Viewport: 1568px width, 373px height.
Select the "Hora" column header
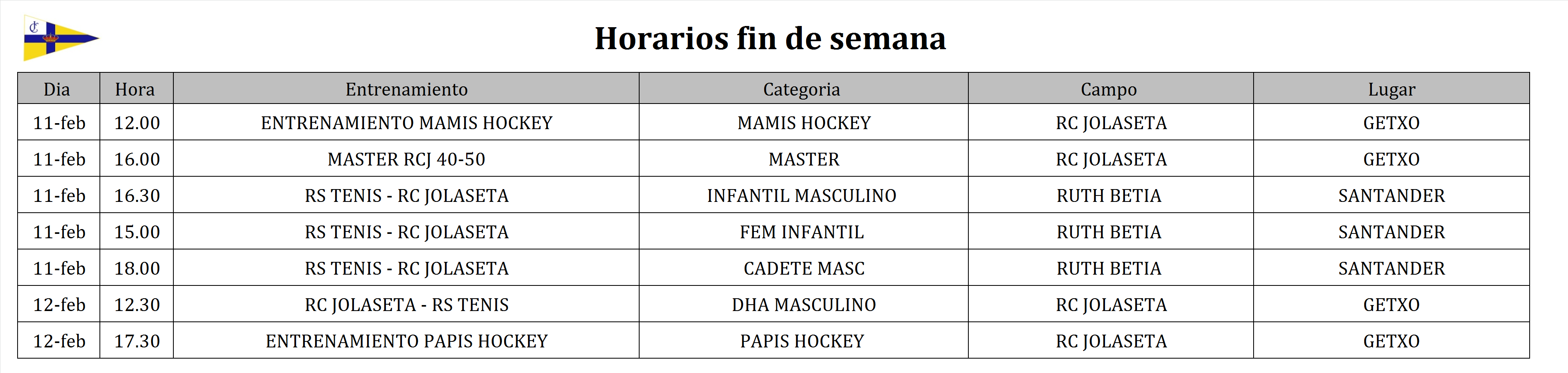click(x=135, y=90)
